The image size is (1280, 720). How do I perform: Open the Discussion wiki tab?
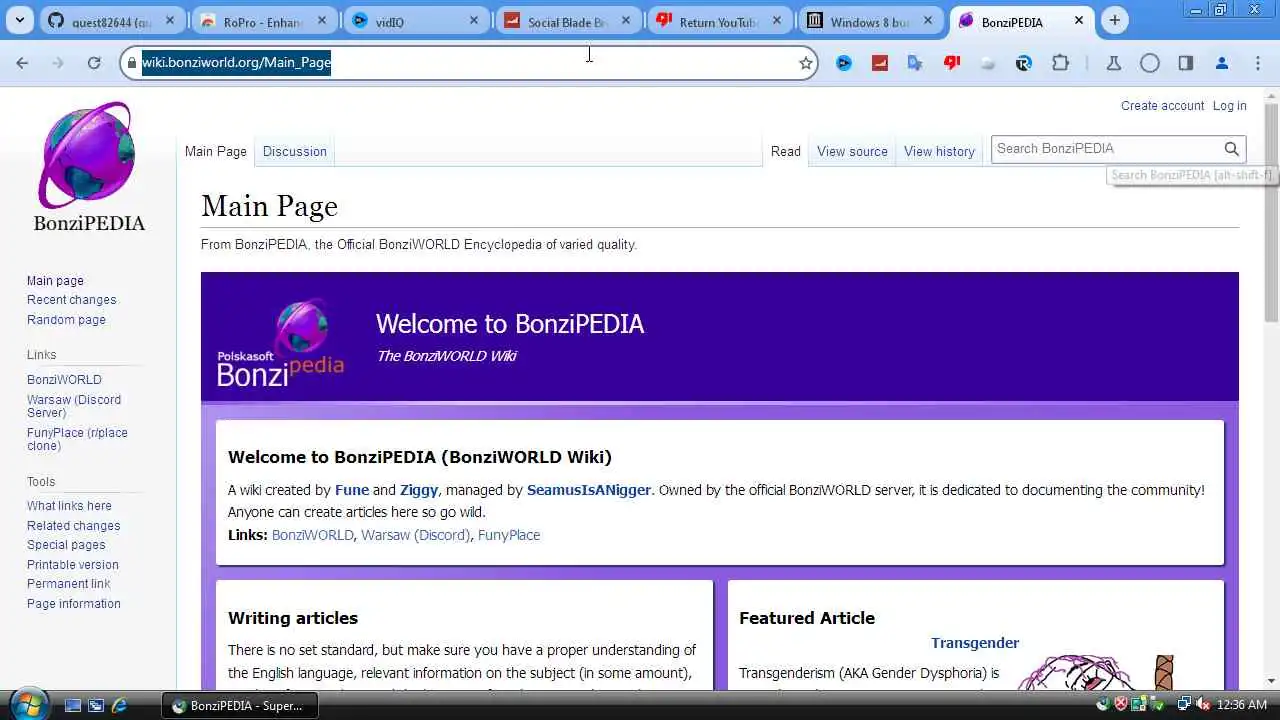295,152
